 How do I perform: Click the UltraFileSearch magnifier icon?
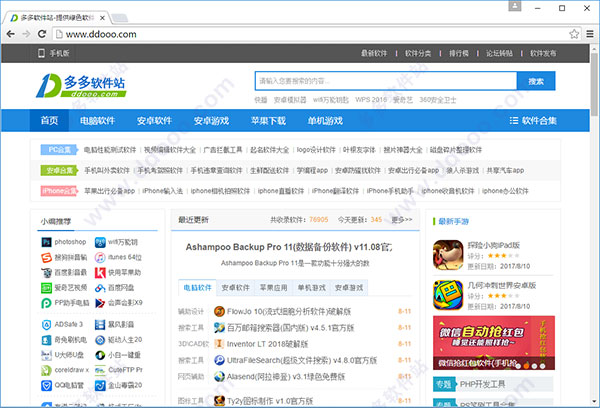click(219, 360)
